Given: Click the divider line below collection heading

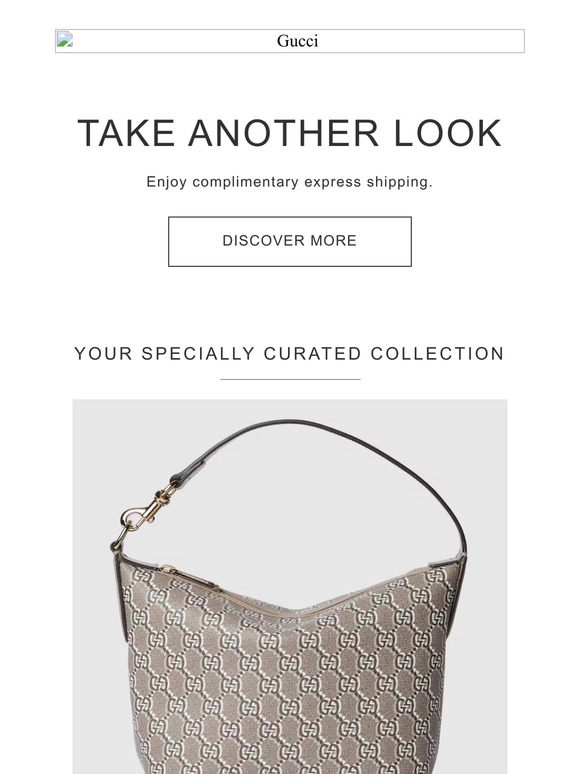Looking at the screenshot, I should (x=290, y=380).
